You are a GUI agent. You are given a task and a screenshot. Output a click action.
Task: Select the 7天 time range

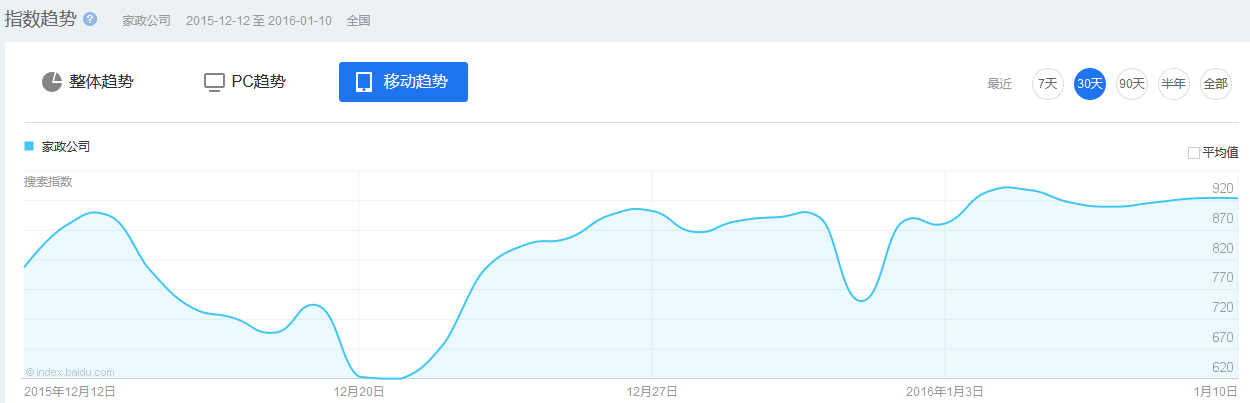pos(1047,84)
